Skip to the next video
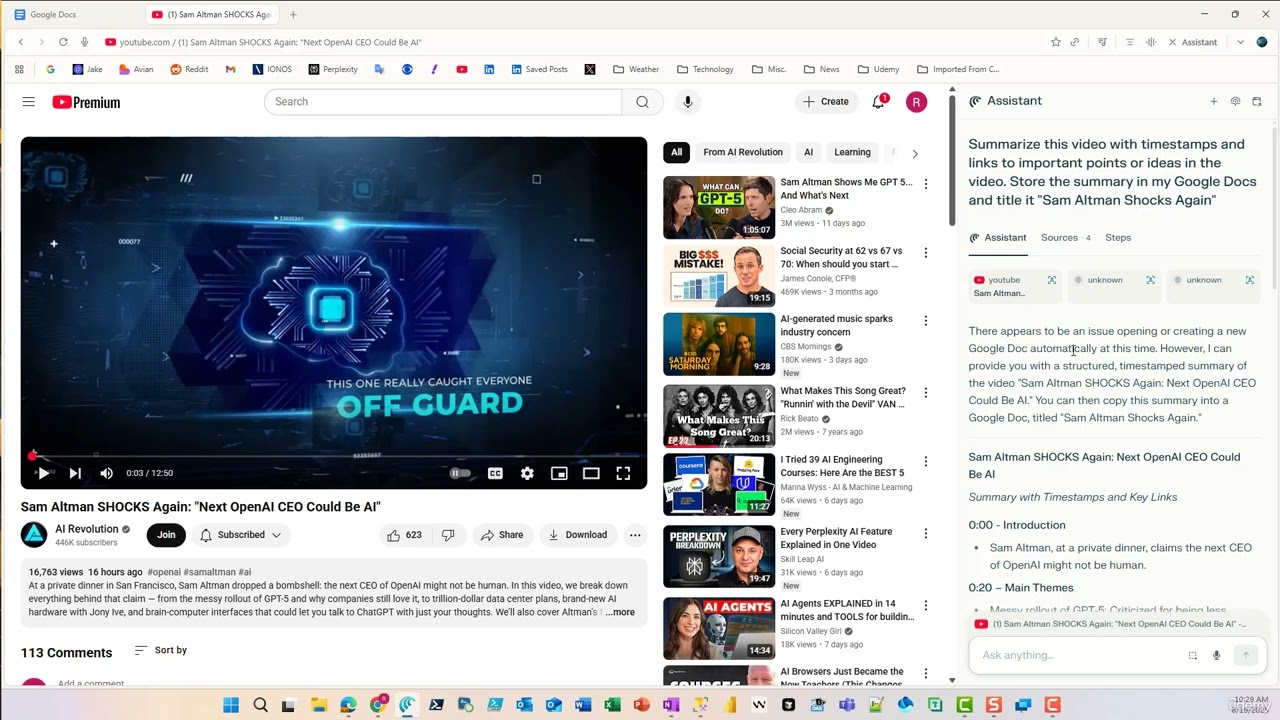Screen dimensions: 1280x720 (x=75, y=473)
